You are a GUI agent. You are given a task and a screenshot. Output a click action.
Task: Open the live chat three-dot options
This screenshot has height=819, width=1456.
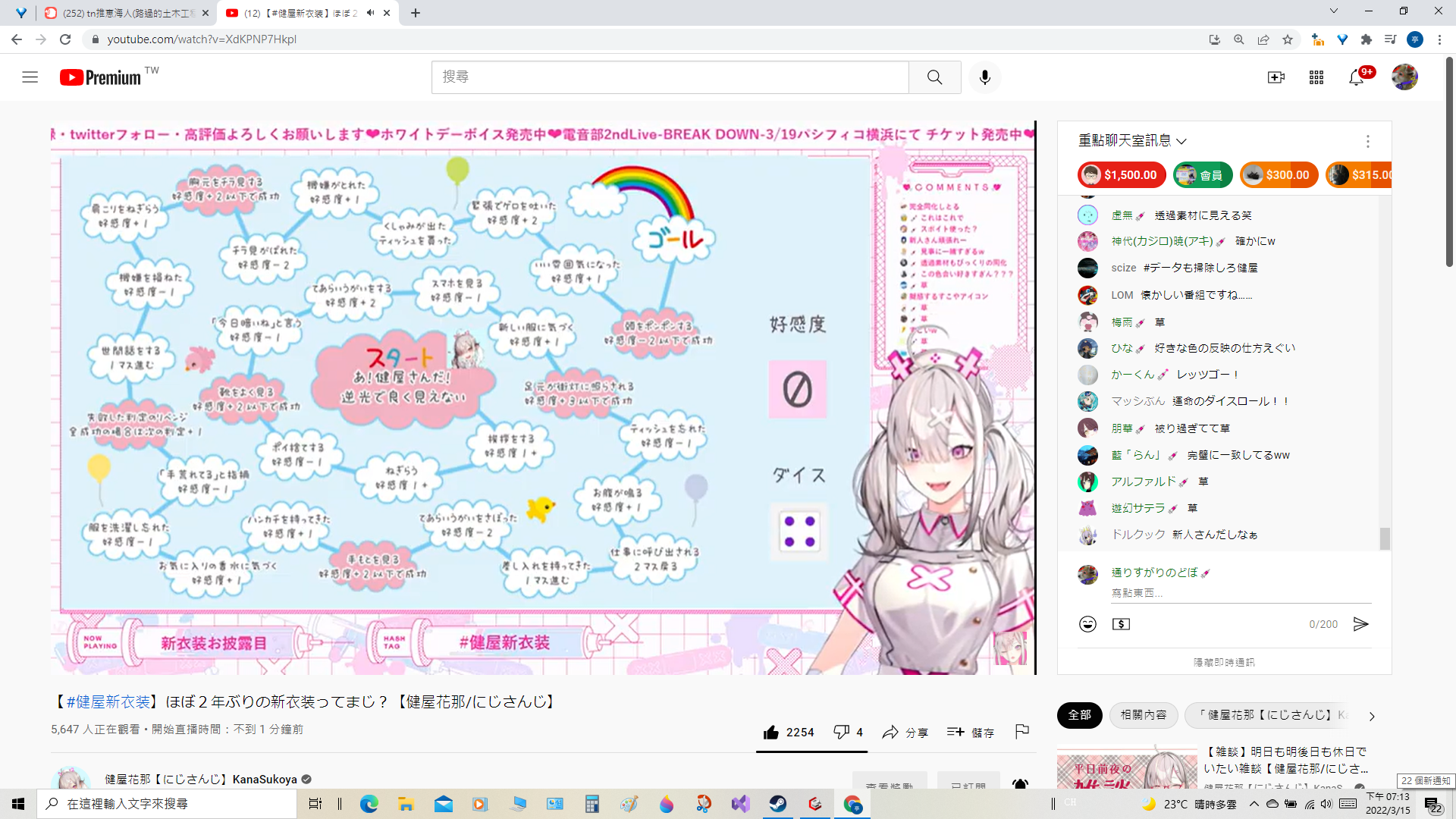[x=1367, y=141]
